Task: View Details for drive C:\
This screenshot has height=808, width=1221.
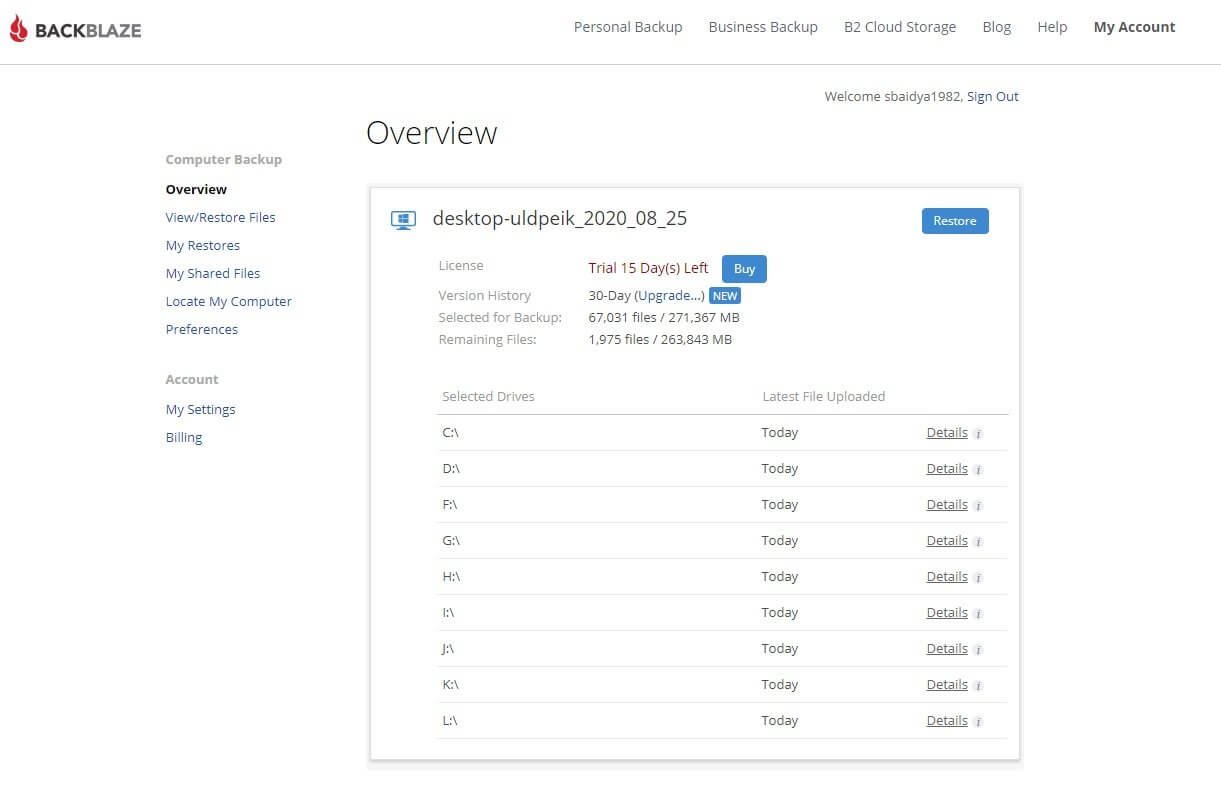Action: (x=947, y=433)
